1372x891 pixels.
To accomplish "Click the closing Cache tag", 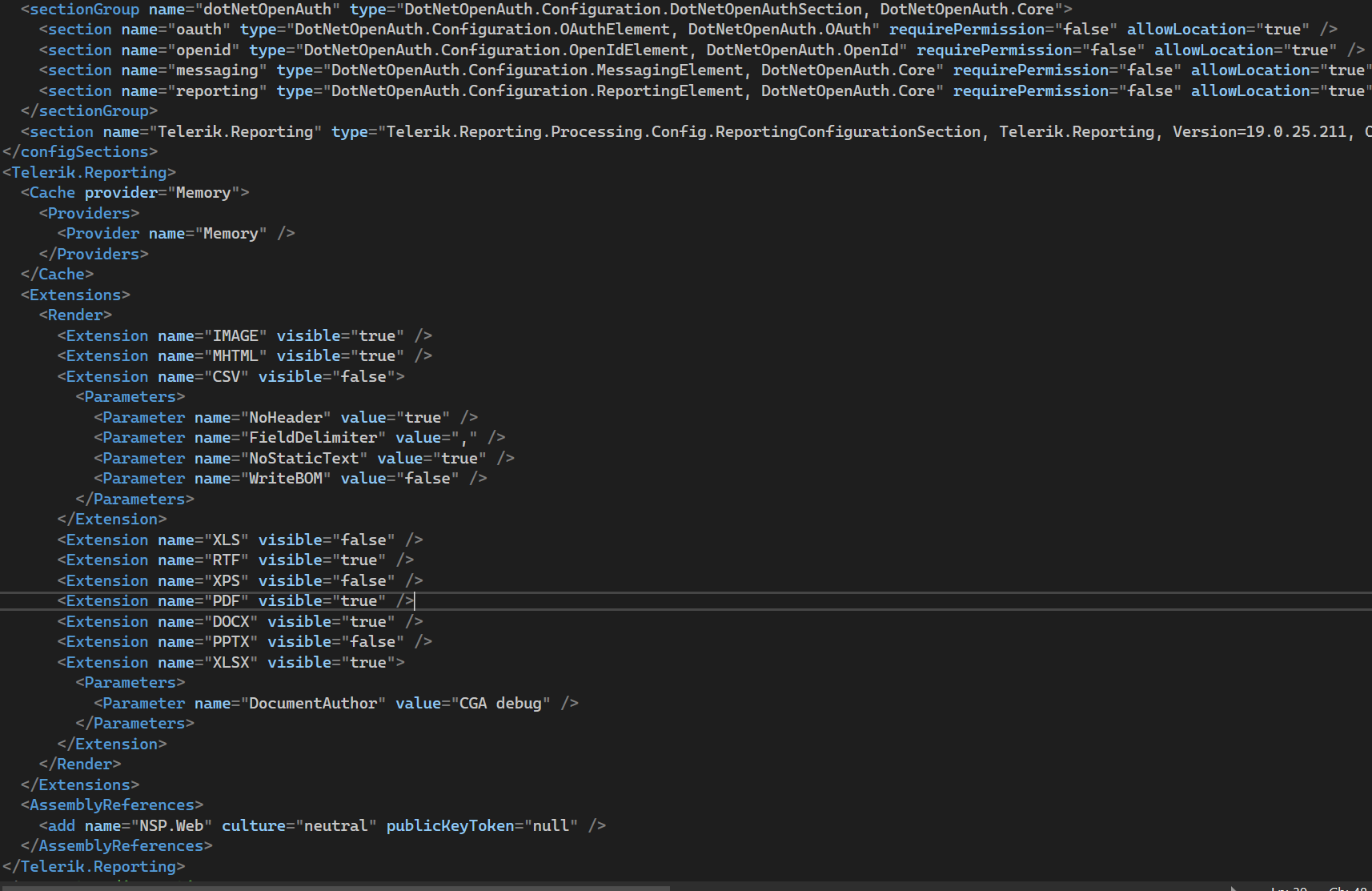I will click(x=57, y=274).
